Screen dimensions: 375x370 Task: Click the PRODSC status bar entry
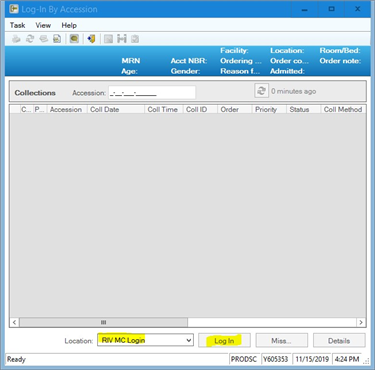(244, 359)
